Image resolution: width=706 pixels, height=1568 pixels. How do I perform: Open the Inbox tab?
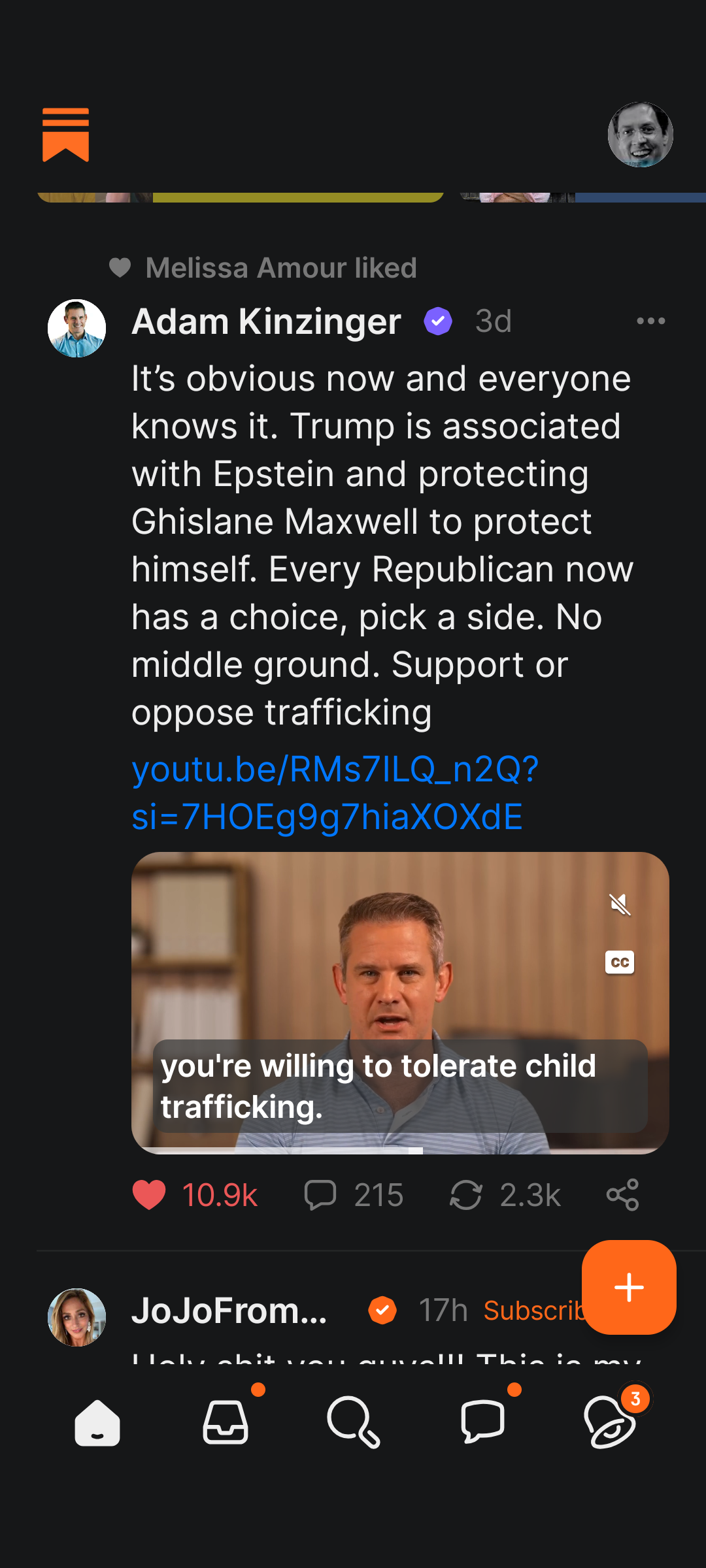click(226, 1422)
